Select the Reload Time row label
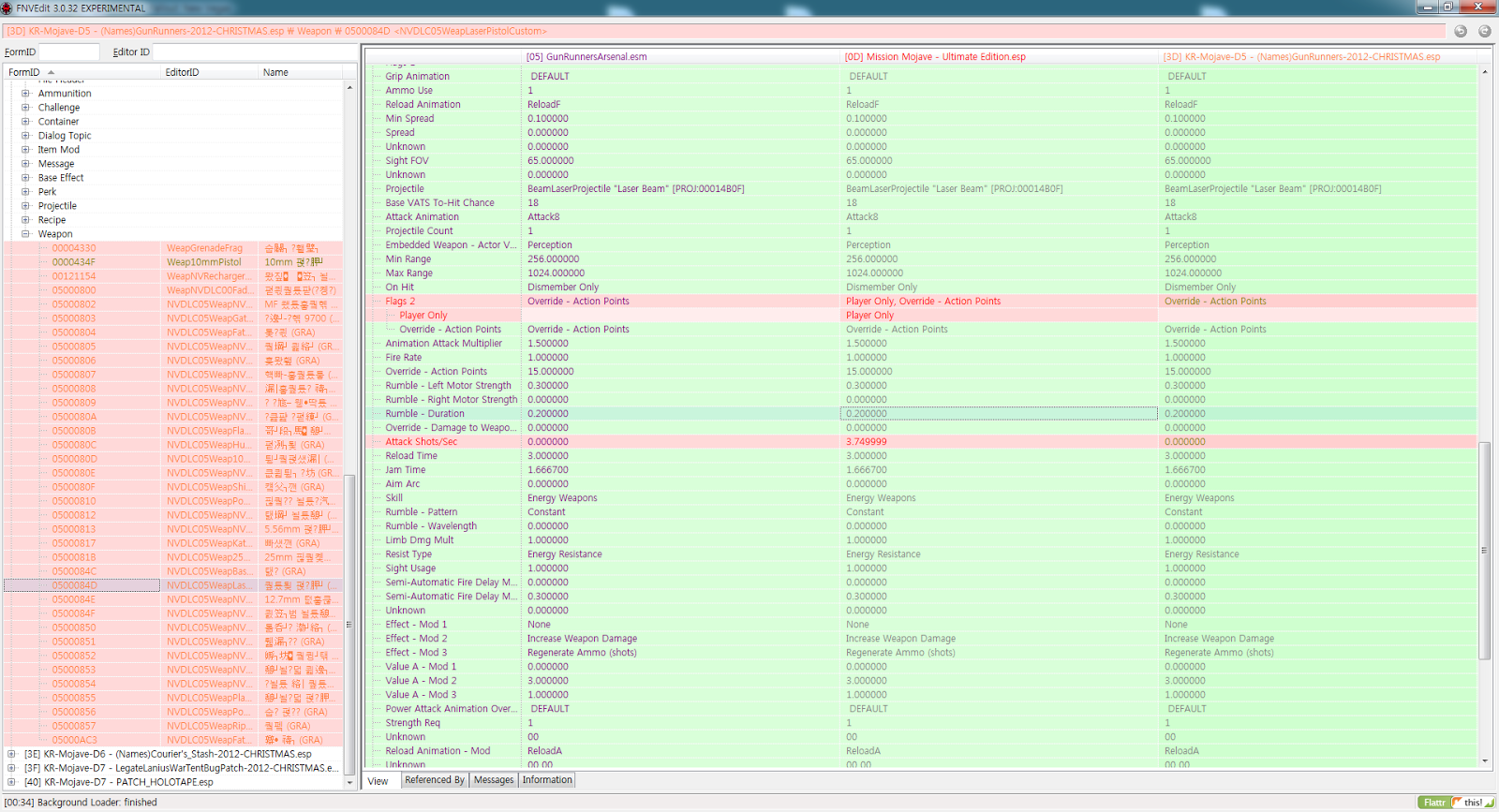Screen dimensions: 1499x812 pyautogui.click(x=411, y=456)
